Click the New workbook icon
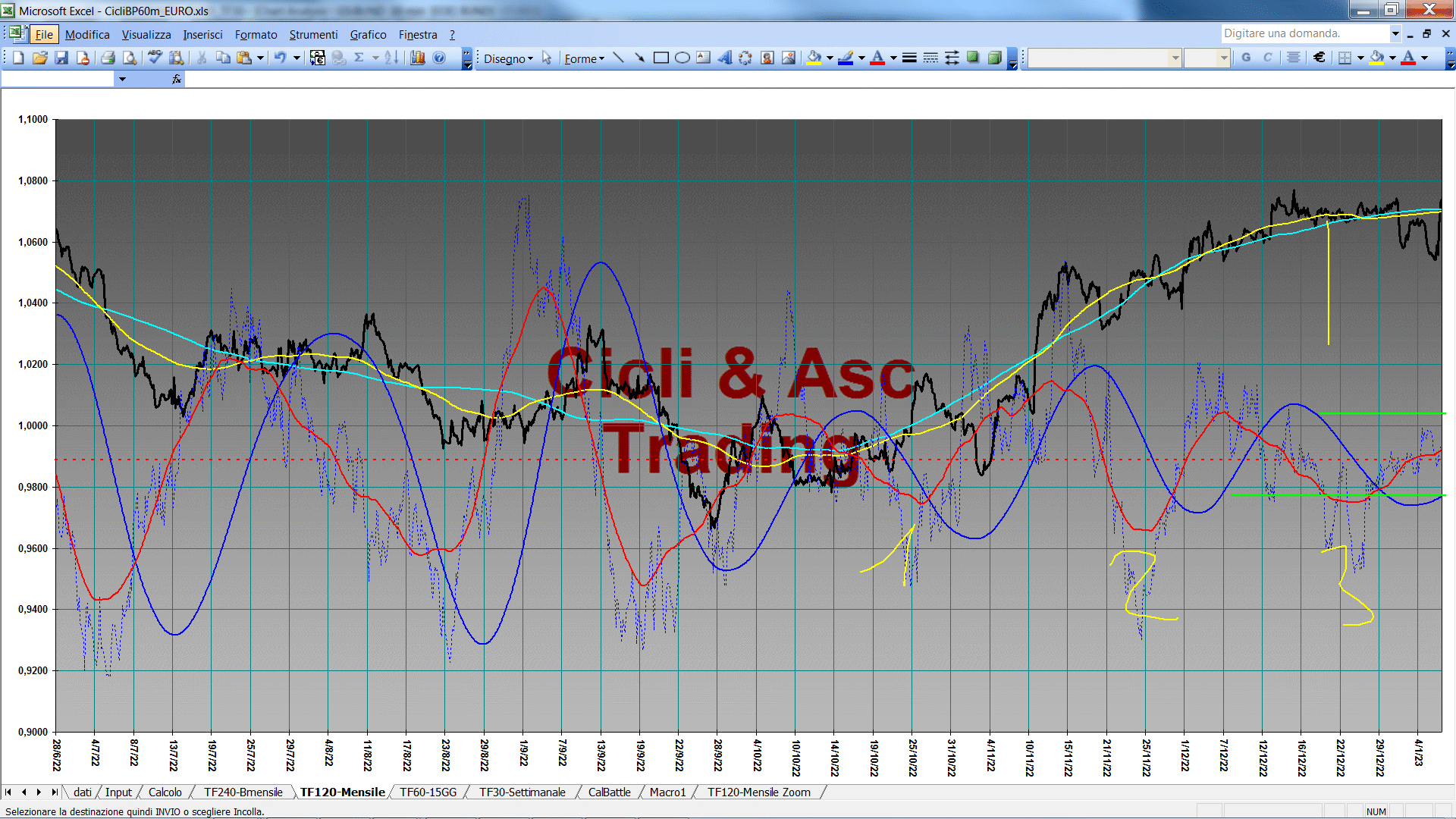Screen dimensions: 1456x819 click(19, 58)
